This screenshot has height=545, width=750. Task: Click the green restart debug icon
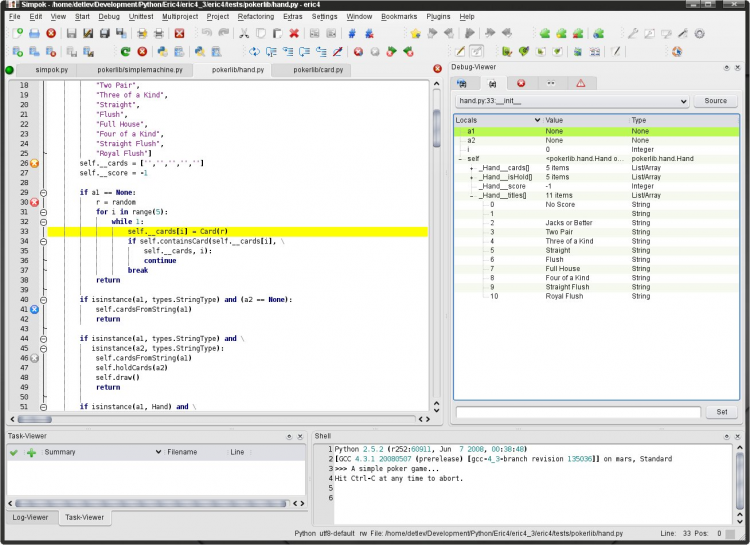(125, 51)
